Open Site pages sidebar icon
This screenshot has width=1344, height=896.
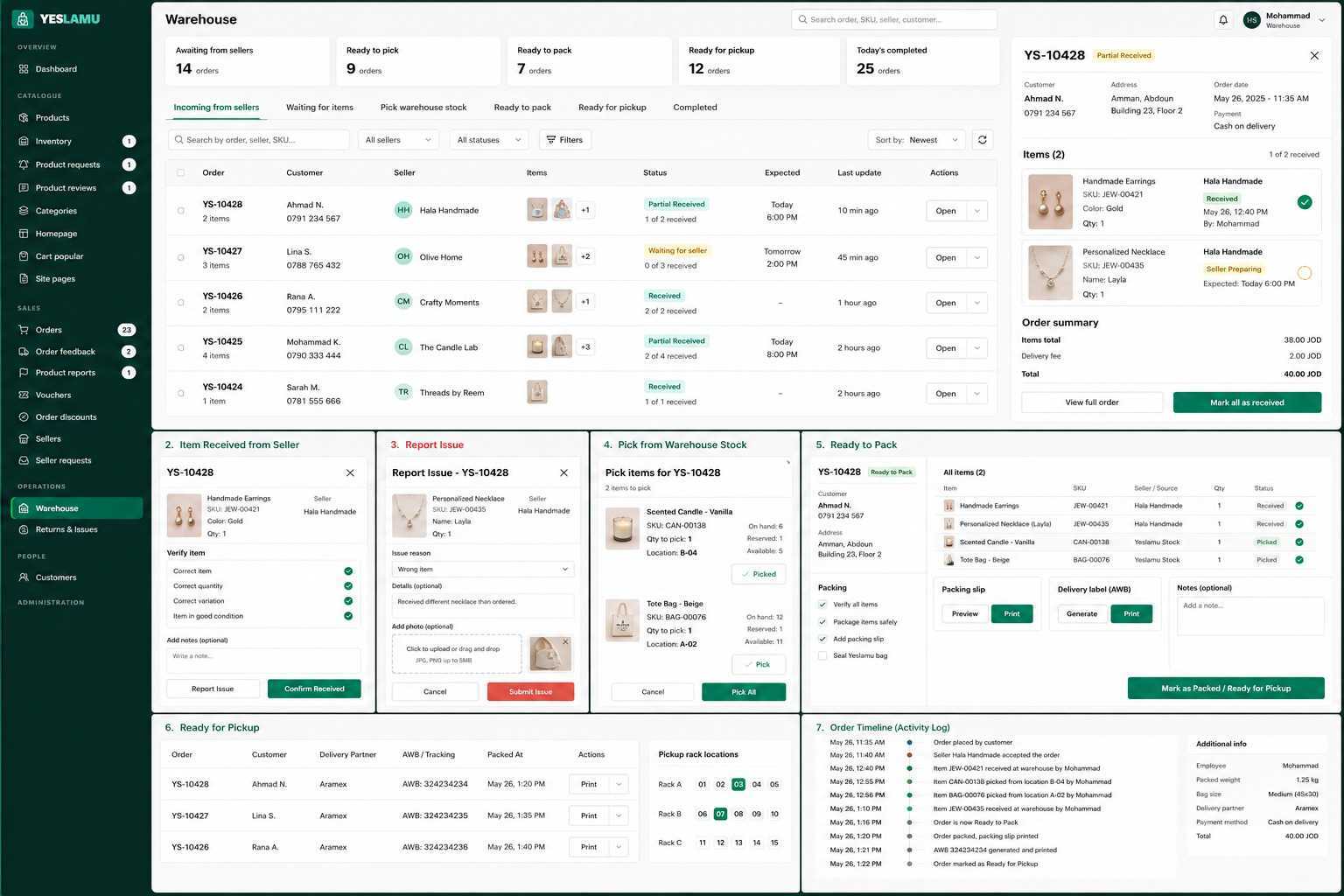(24, 279)
